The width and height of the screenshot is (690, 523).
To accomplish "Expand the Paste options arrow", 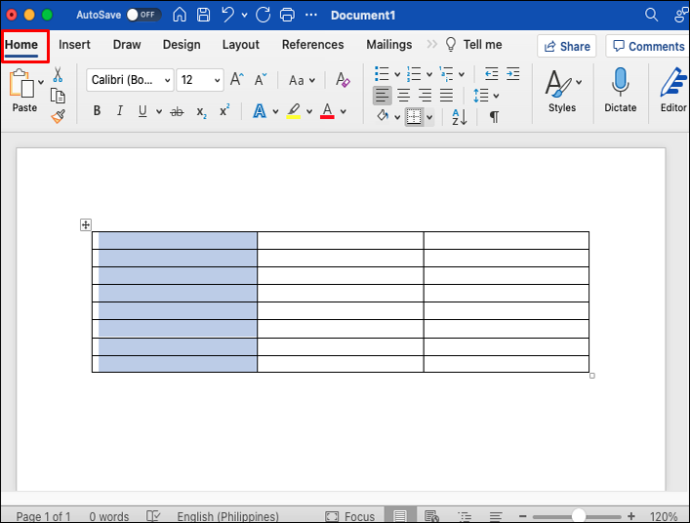I will pos(41,82).
